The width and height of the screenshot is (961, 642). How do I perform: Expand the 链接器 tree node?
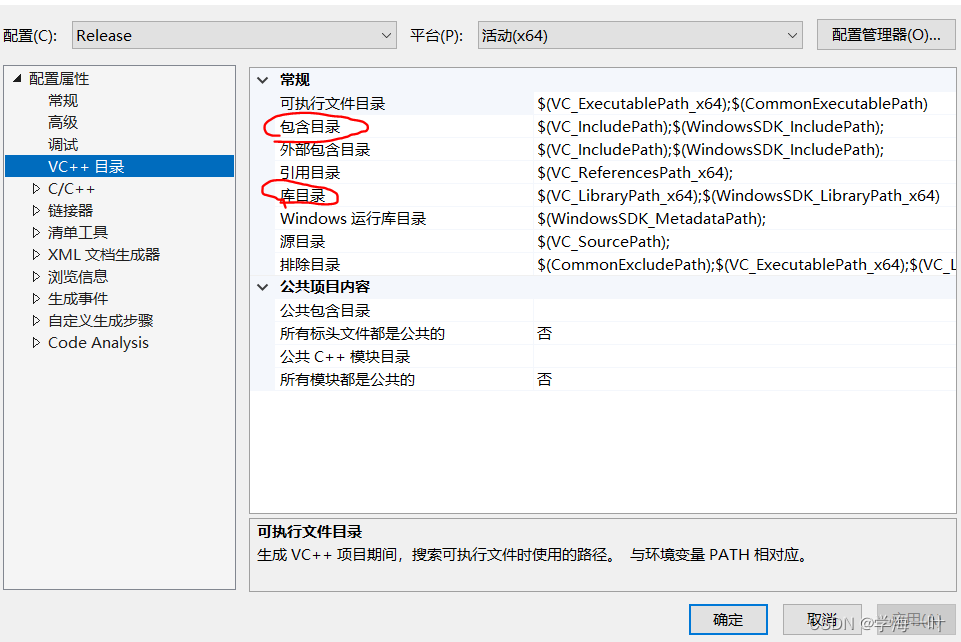pos(36,210)
